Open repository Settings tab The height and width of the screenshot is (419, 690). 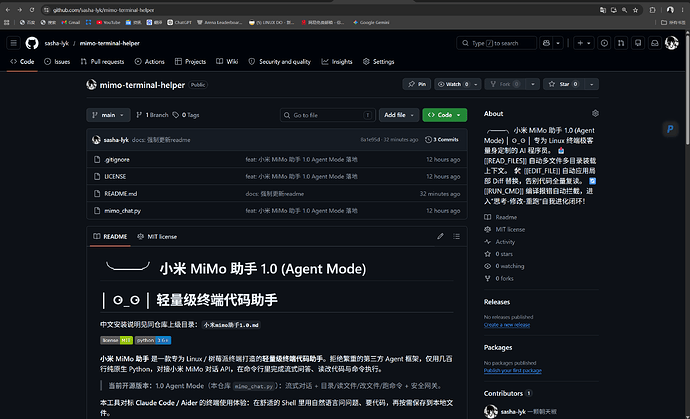(379, 62)
